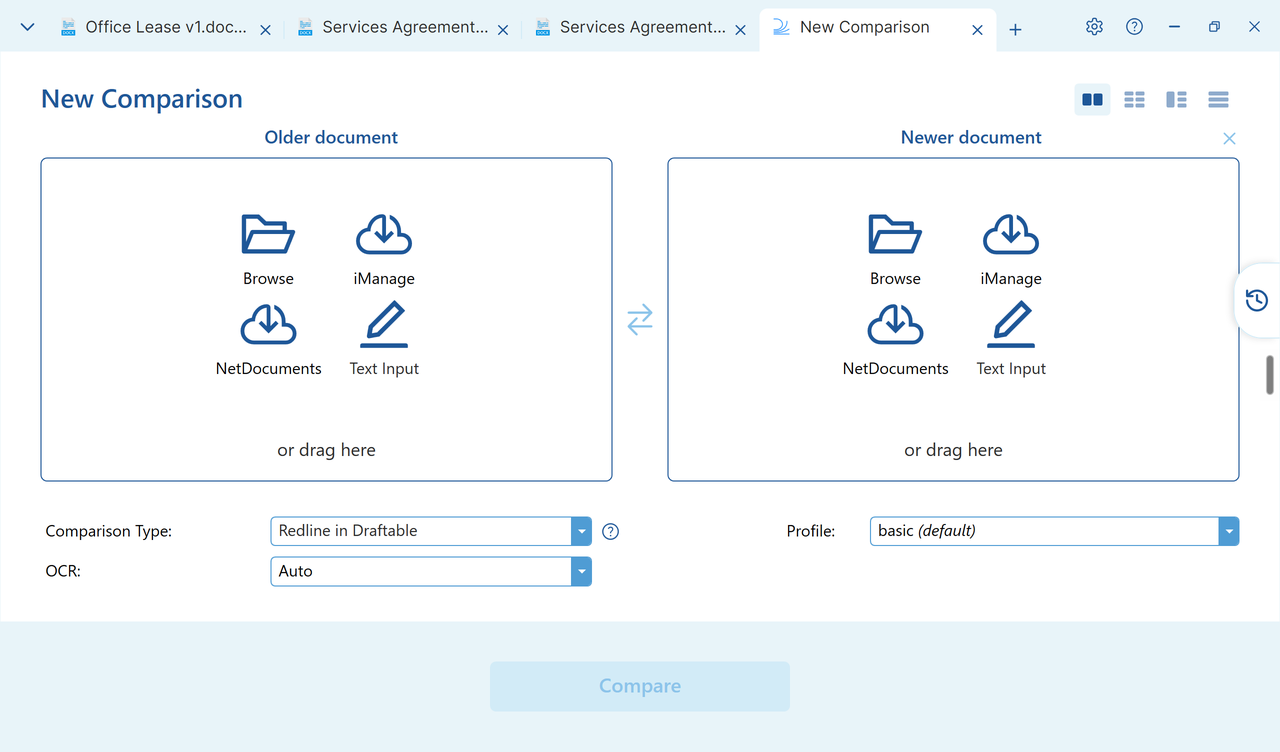Click the 'Newer document' heading
Viewport: 1280px width, 752px height.
click(971, 138)
